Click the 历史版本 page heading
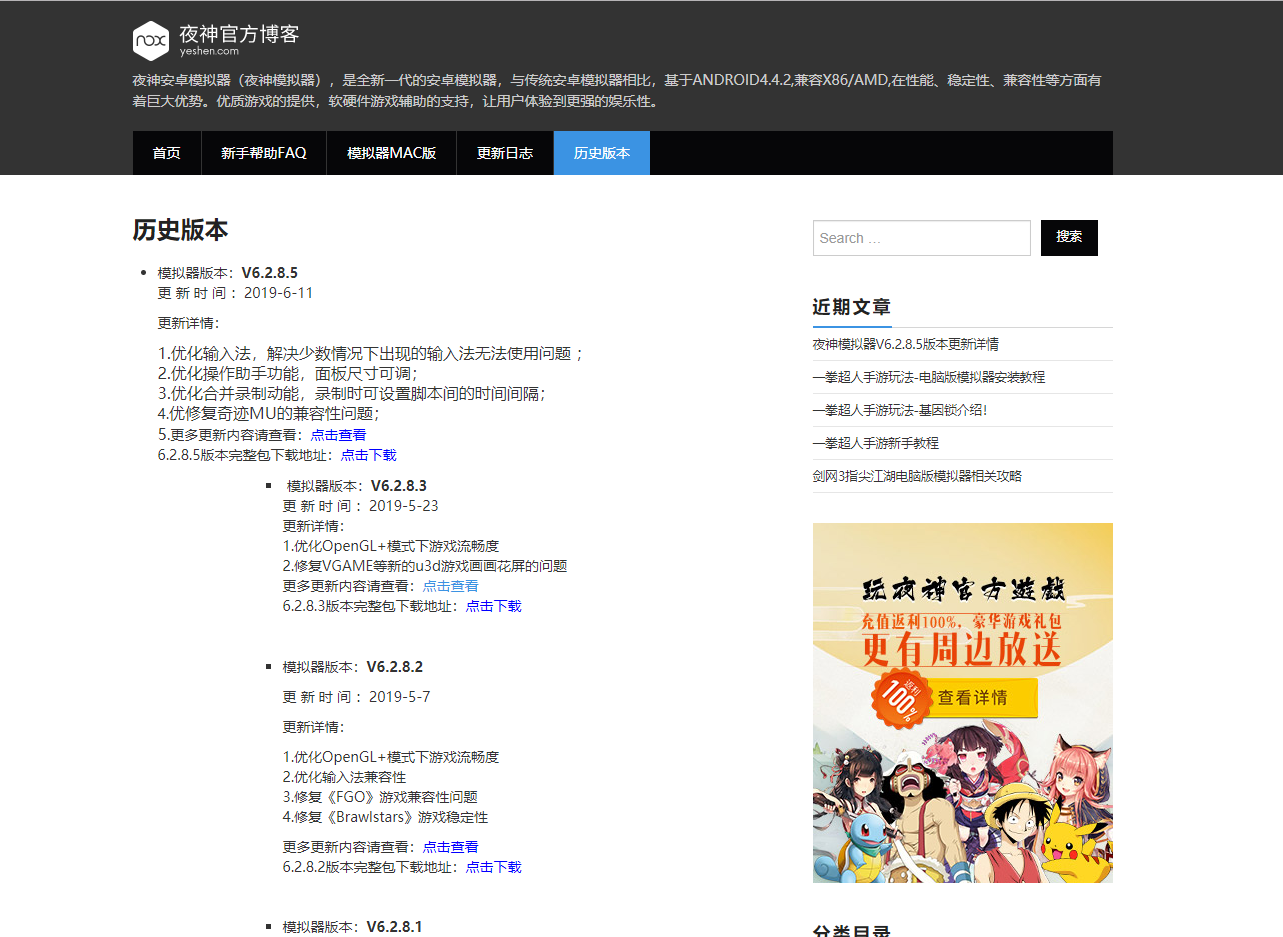 (180, 230)
